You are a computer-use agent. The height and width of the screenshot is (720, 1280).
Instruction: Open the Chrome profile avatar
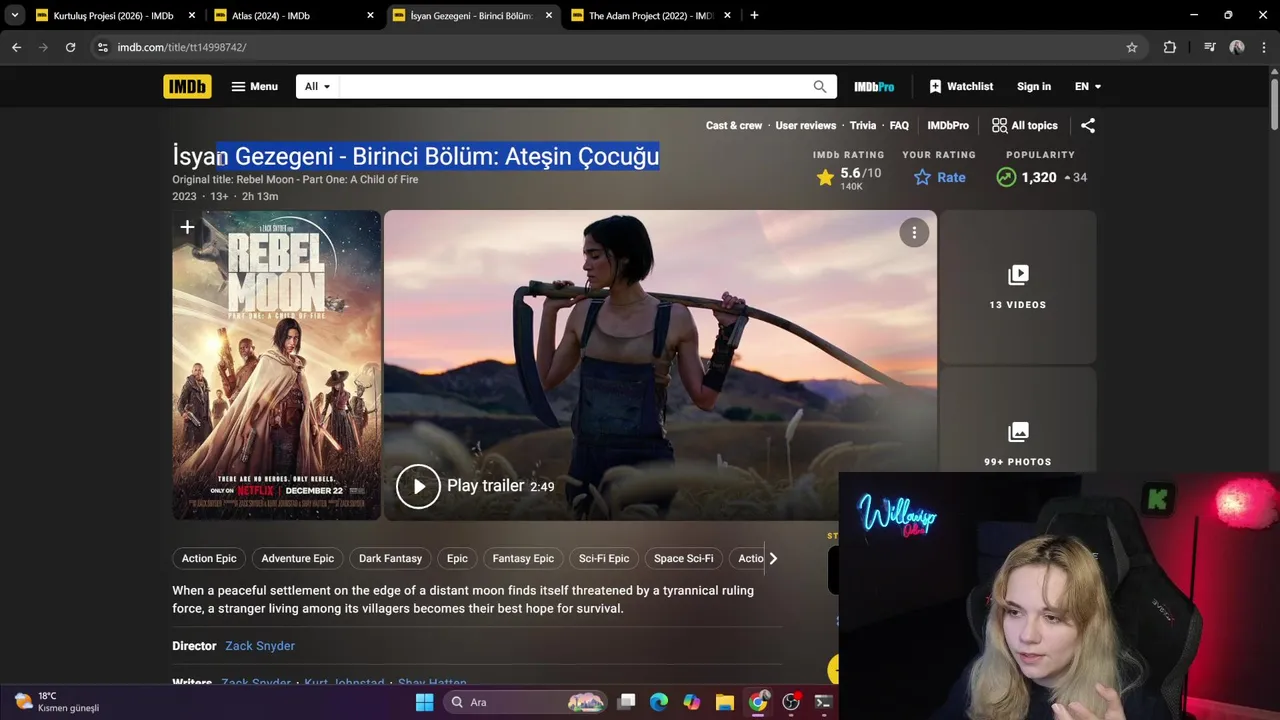[1238, 47]
